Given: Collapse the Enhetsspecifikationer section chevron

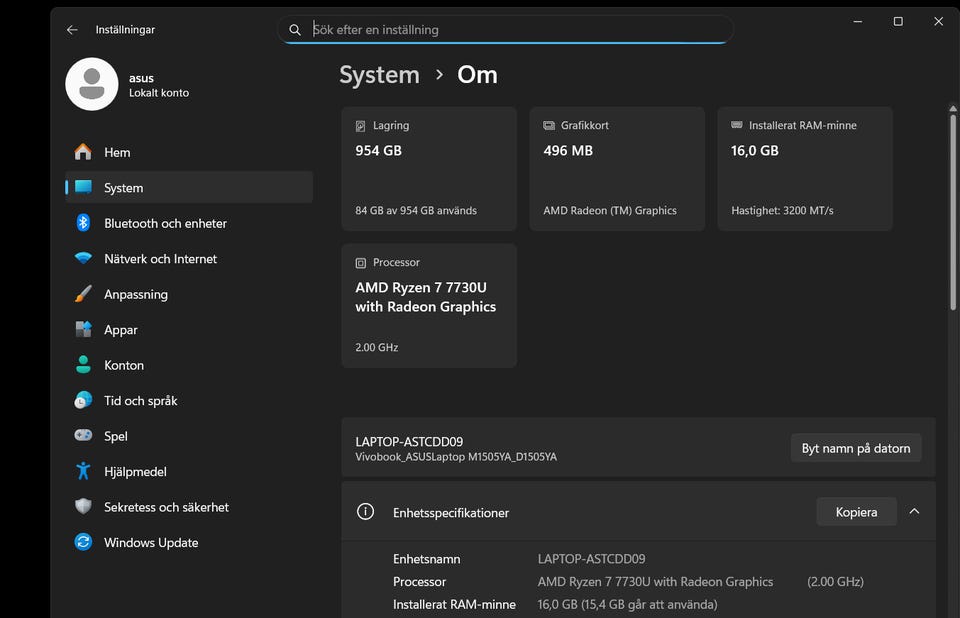Looking at the screenshot, I should click(x=914, y=512).
